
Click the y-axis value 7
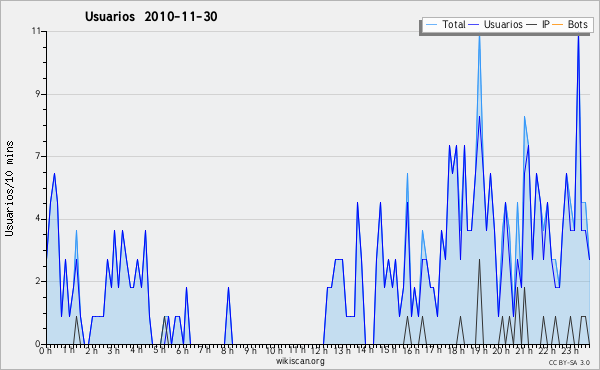[38, 156]
